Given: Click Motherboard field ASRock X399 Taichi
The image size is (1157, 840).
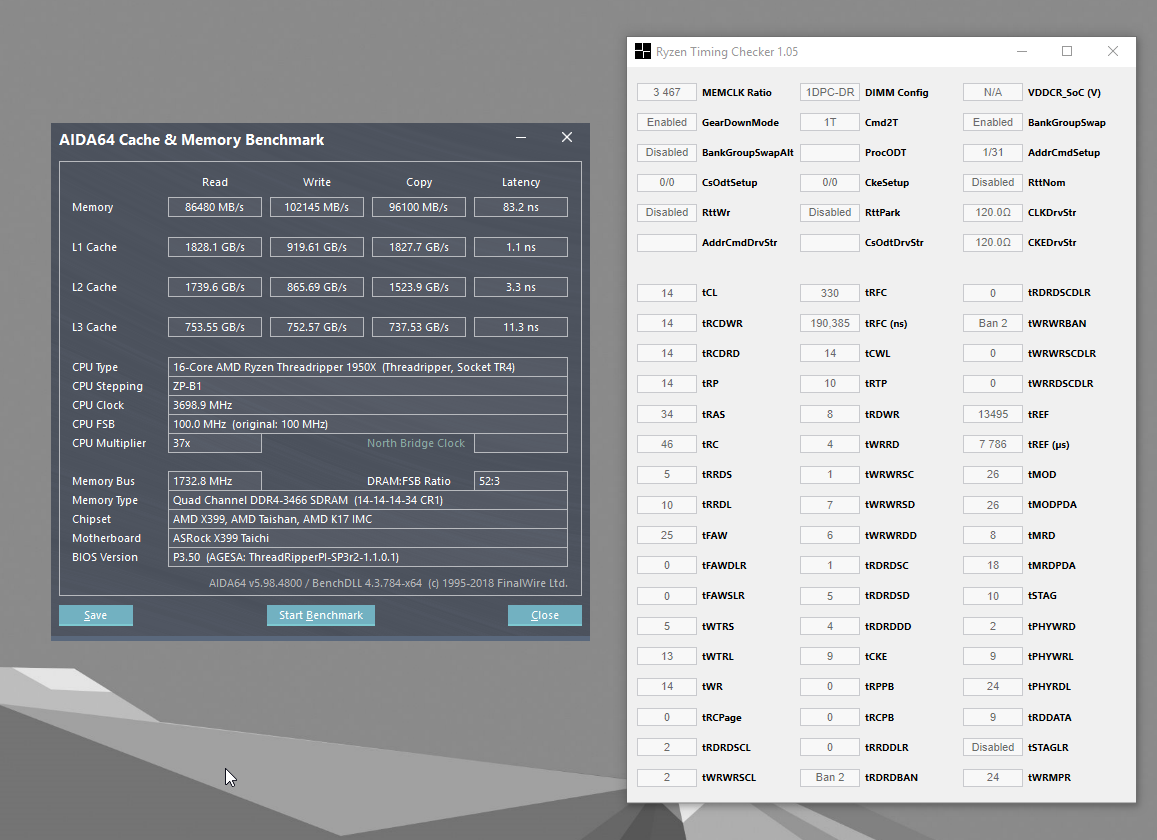Looking at the screenshot, I should pos(367,538).
